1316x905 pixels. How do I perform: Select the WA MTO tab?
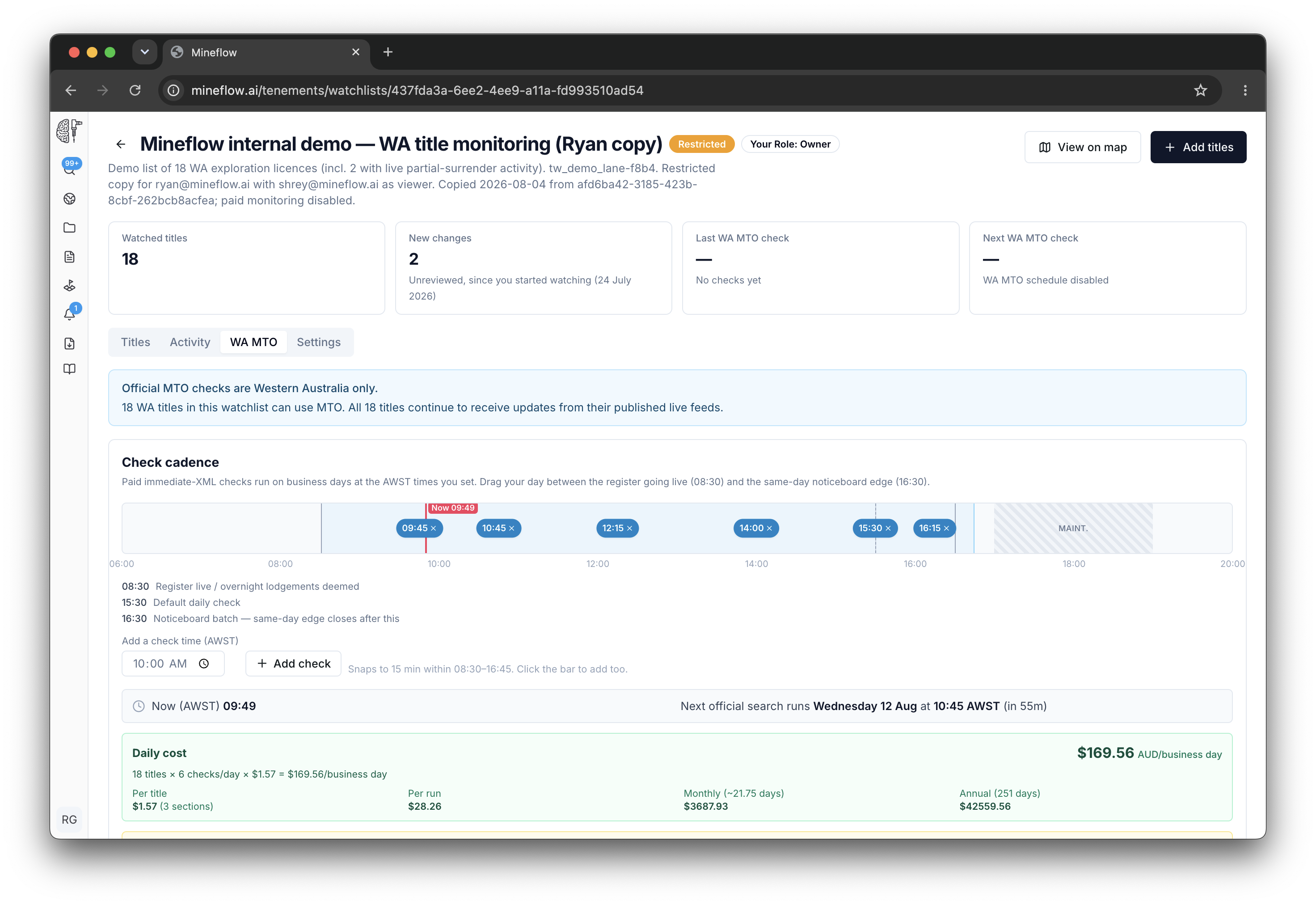point(253,342)
